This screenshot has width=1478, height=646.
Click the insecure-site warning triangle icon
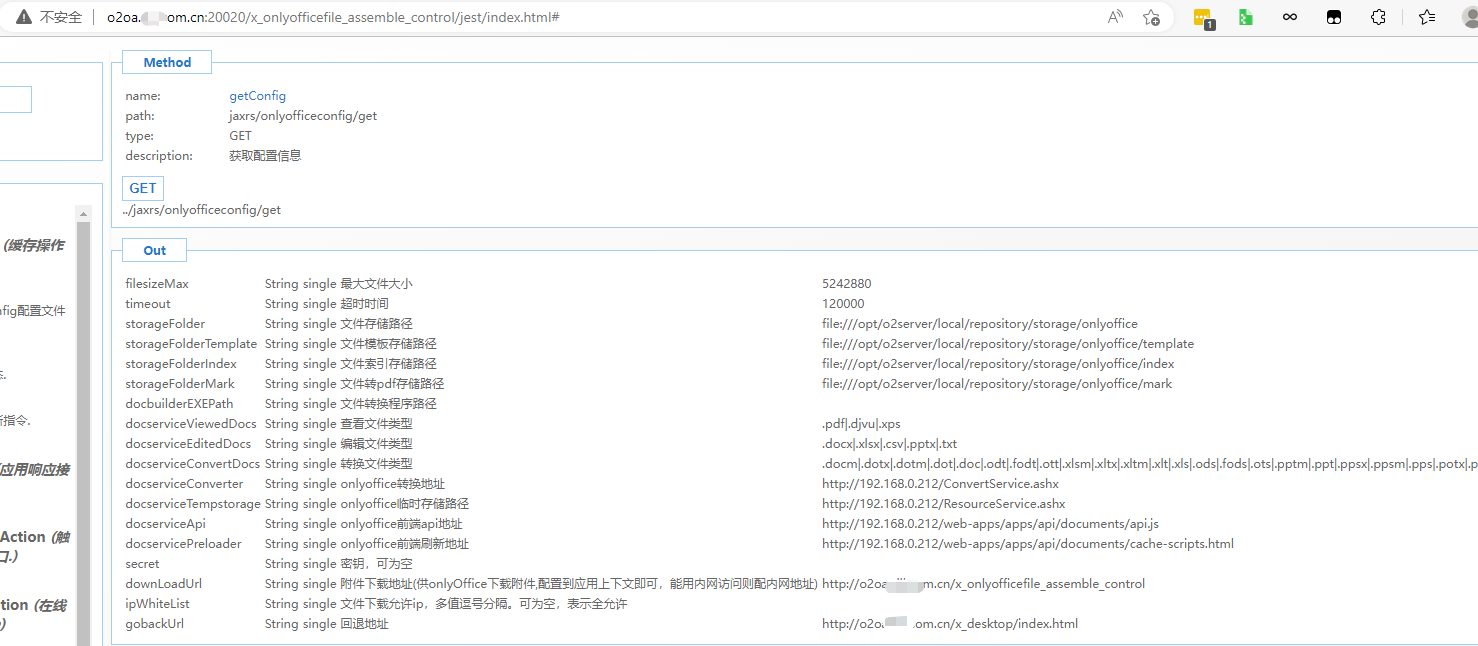(24, 17)
